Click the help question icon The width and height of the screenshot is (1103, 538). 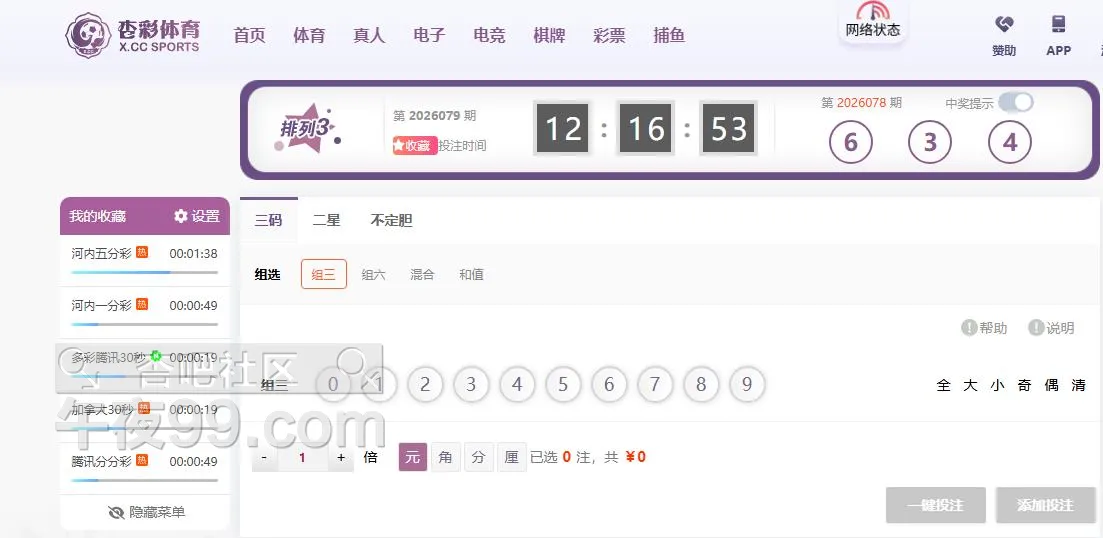click(968, 328)
